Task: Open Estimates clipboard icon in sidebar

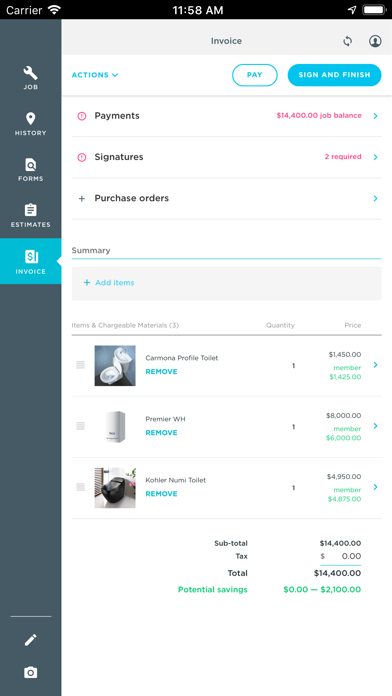Action: (31, 210)
